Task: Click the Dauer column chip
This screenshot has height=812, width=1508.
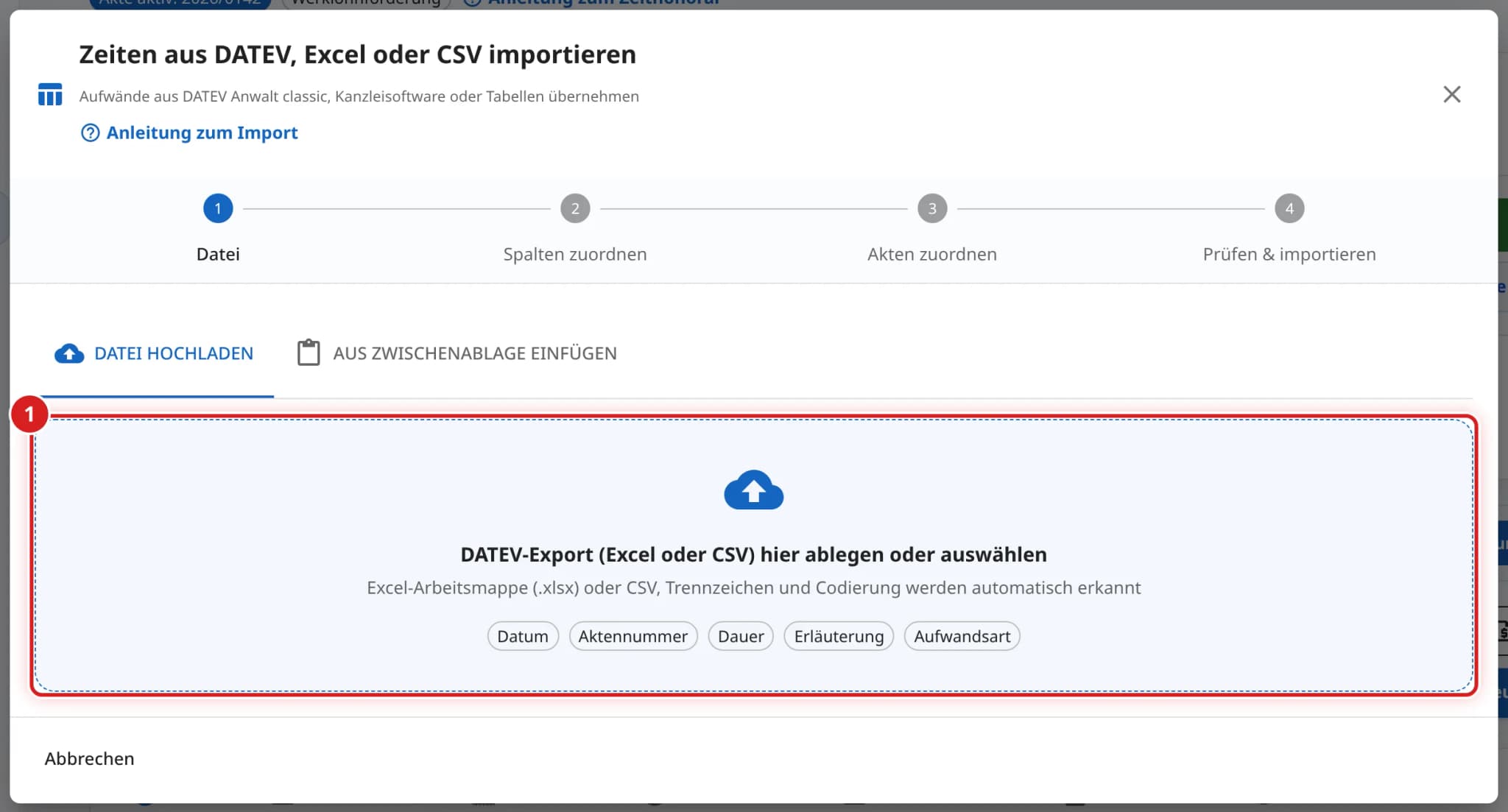Action: pyautogui.click(x=741, y=636)
